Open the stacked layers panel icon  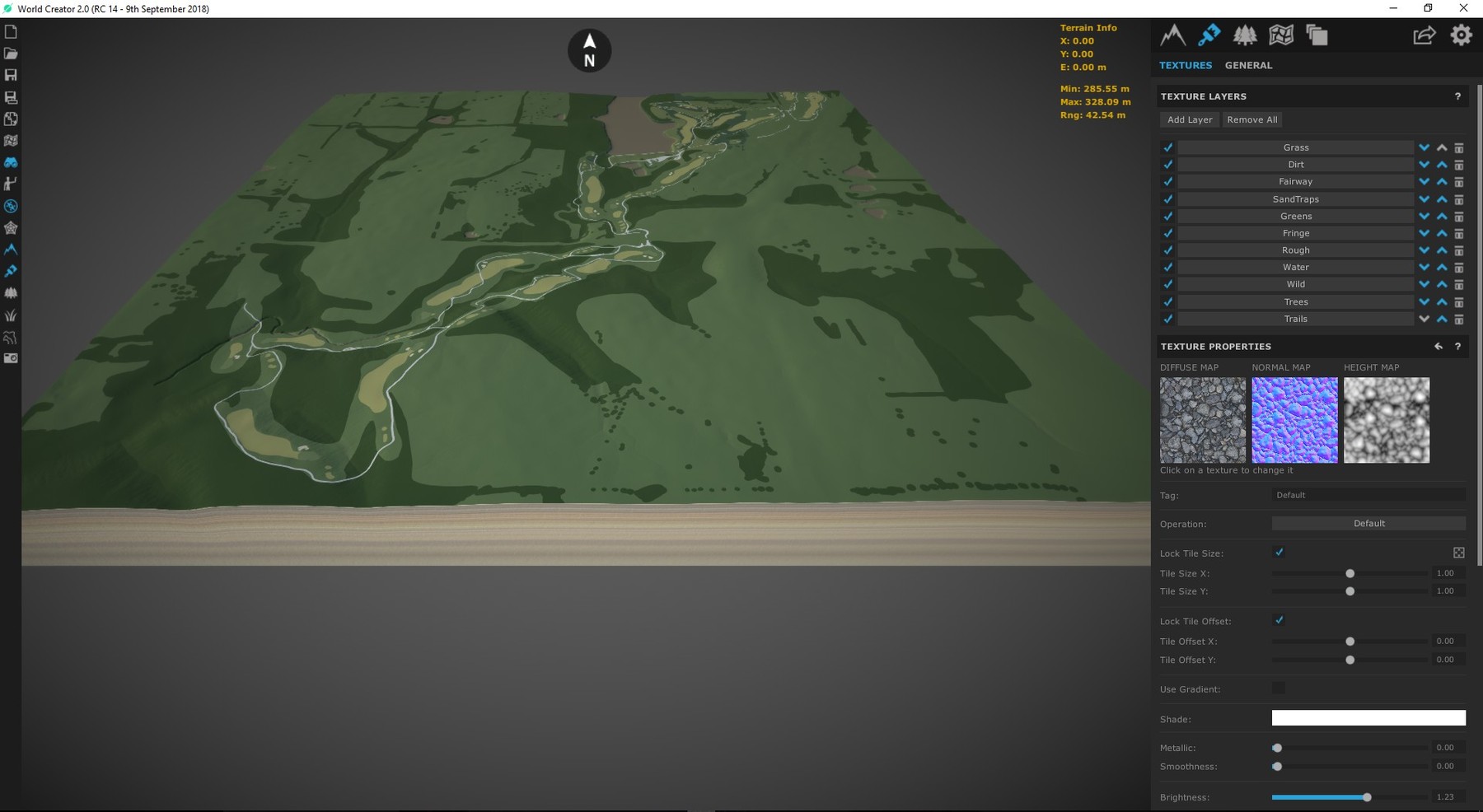point(1317,35)
